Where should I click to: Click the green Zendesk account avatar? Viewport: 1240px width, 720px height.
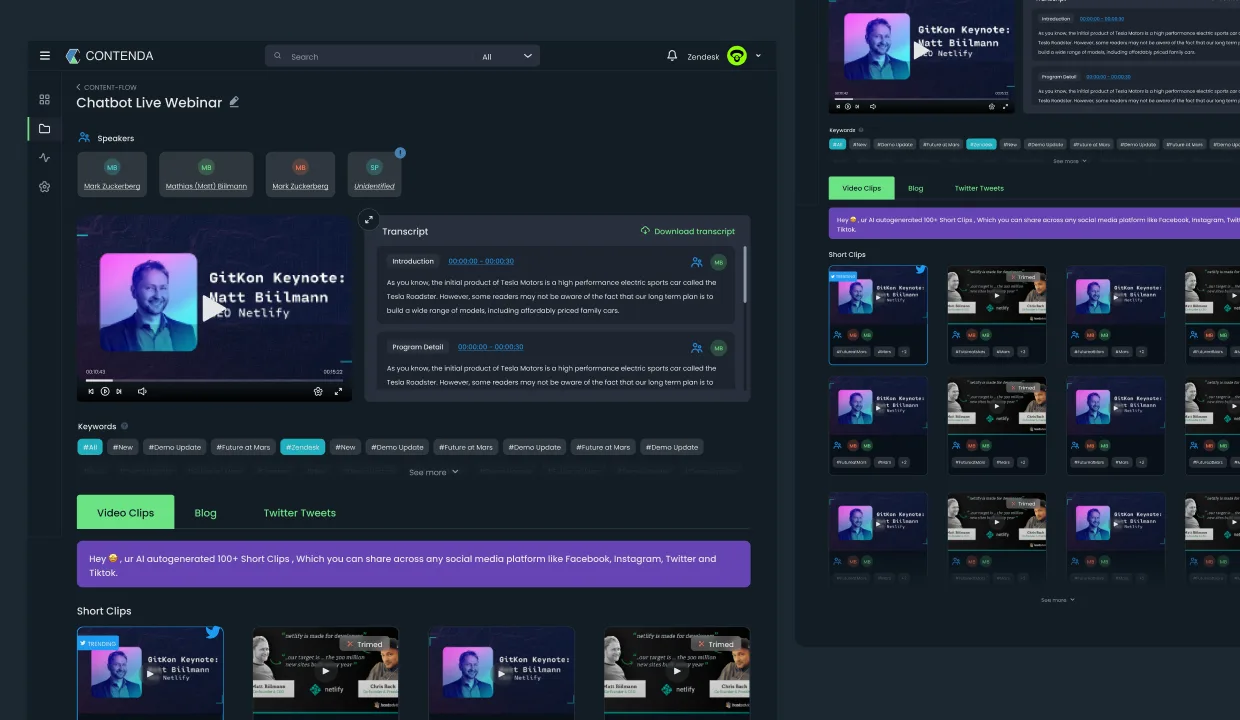pos(737,56)
